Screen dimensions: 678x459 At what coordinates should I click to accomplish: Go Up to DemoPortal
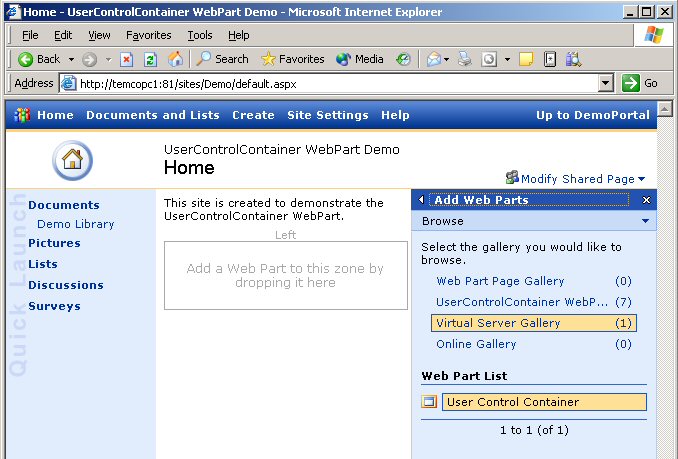pyautogui.click(x=593, y=115)
